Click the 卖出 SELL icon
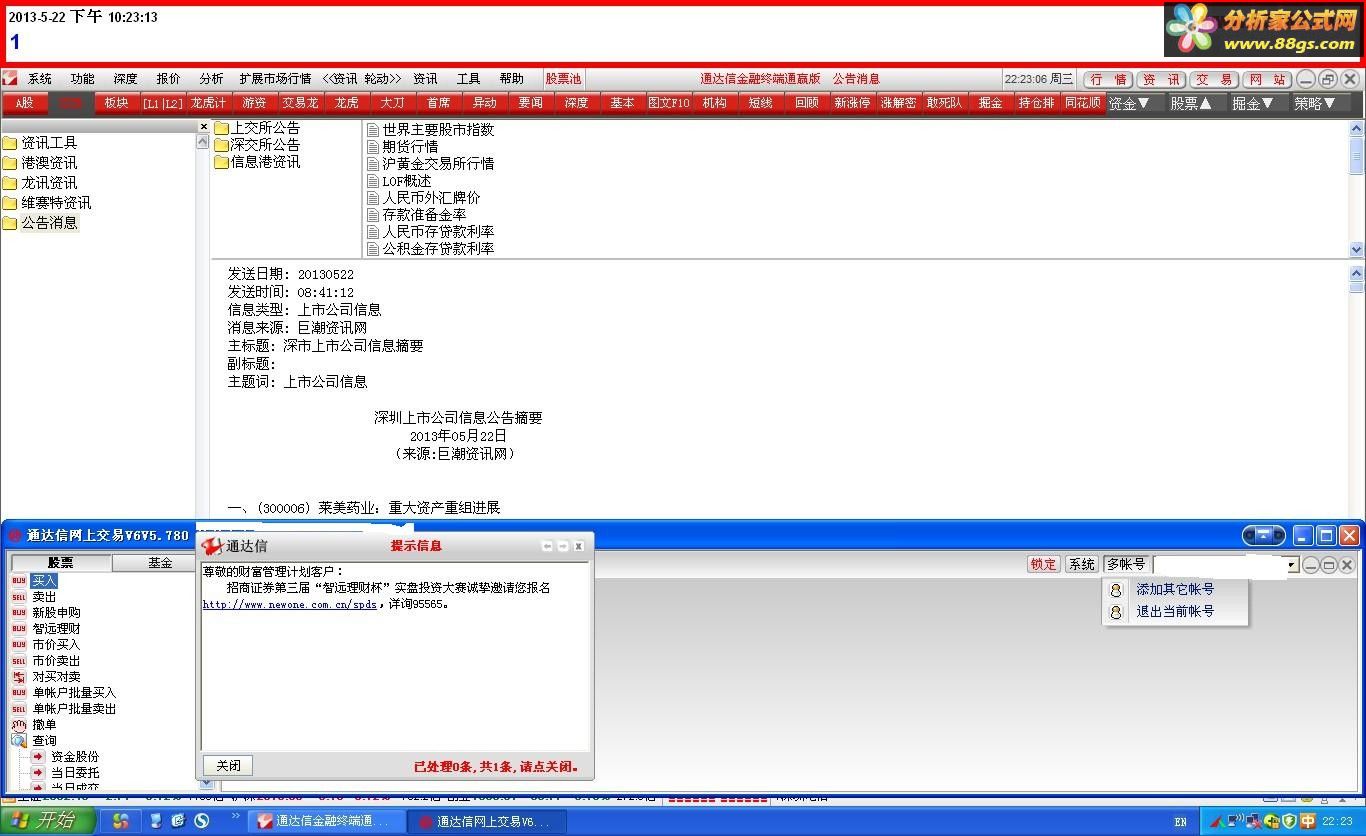Screen dimensions: 1366x836 (x=19, y=597)
